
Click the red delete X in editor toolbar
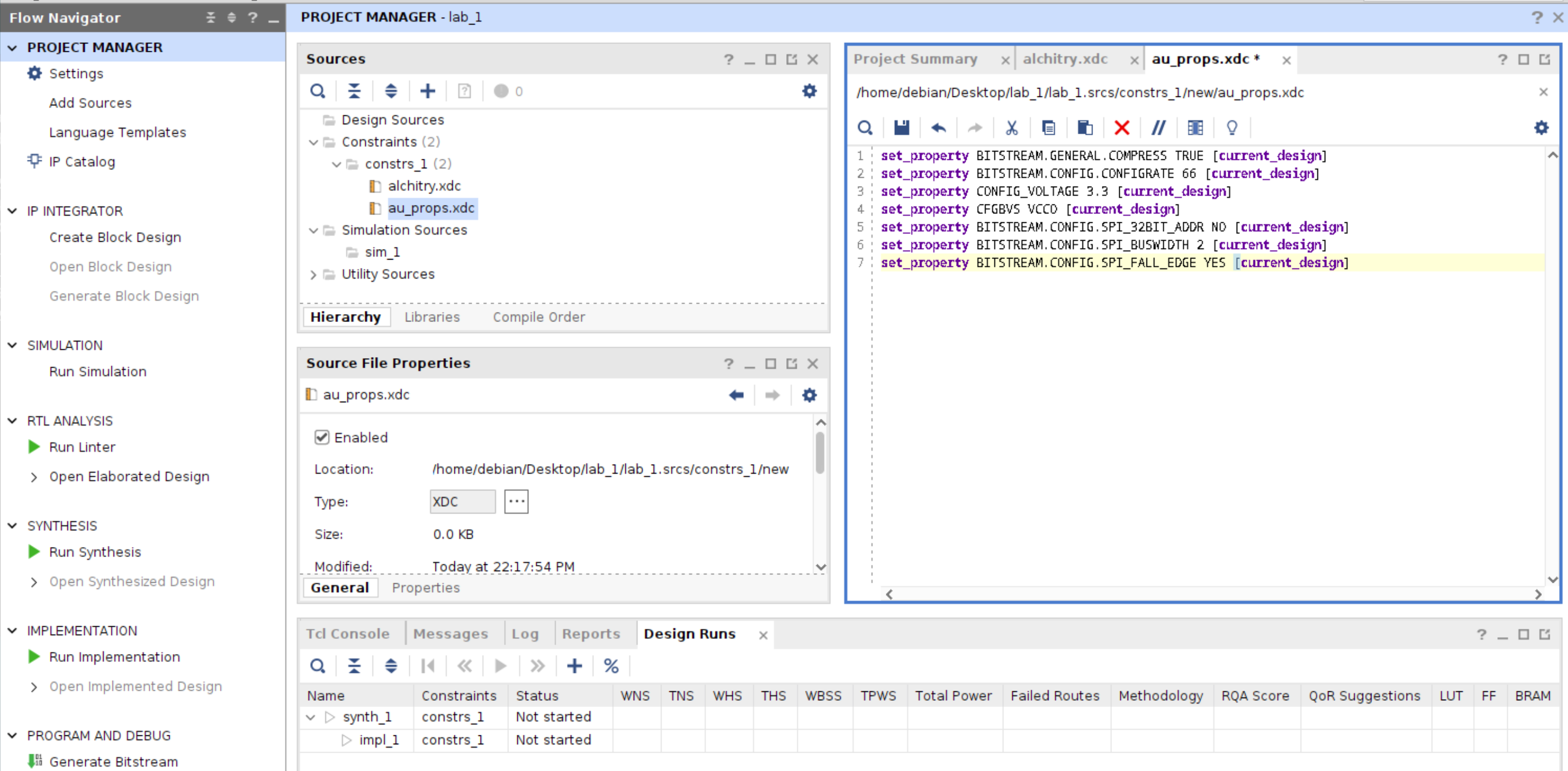point(1121,127)
